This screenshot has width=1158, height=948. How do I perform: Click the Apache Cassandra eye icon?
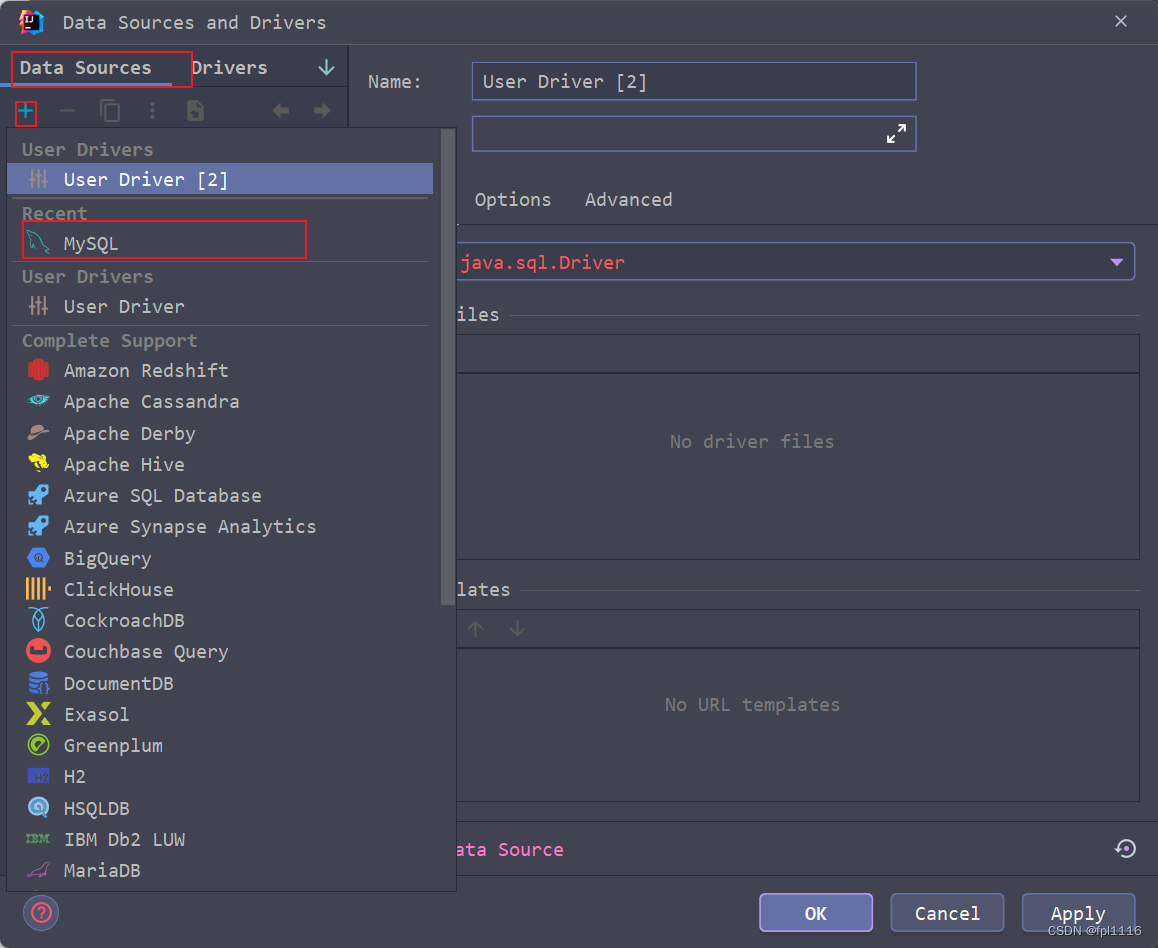point(38,401)
